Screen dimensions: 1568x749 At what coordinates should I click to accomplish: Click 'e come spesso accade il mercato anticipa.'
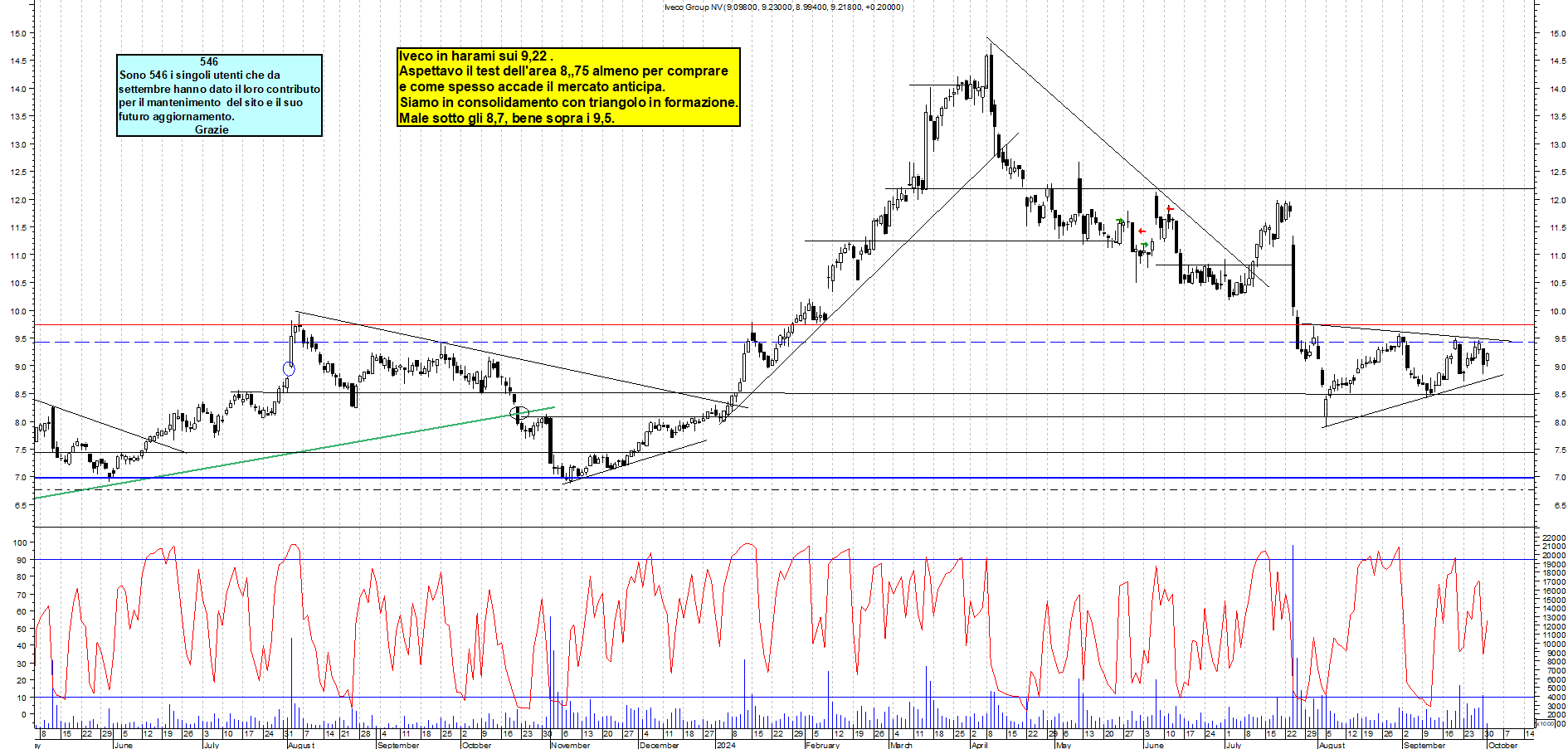coord(532,86)
